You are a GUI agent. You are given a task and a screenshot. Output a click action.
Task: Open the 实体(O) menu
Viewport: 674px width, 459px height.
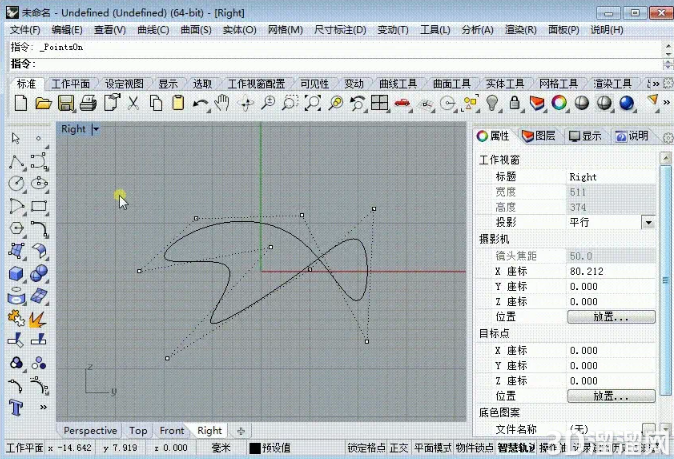239,30
